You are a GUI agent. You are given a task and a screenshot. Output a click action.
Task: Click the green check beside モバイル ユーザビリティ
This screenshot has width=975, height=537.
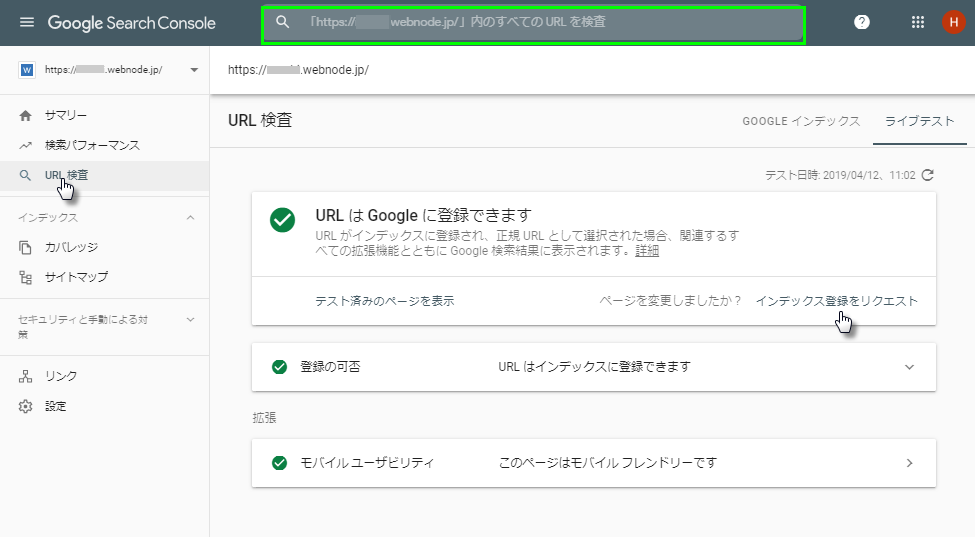pyautogui.click(x=280, y=463)
